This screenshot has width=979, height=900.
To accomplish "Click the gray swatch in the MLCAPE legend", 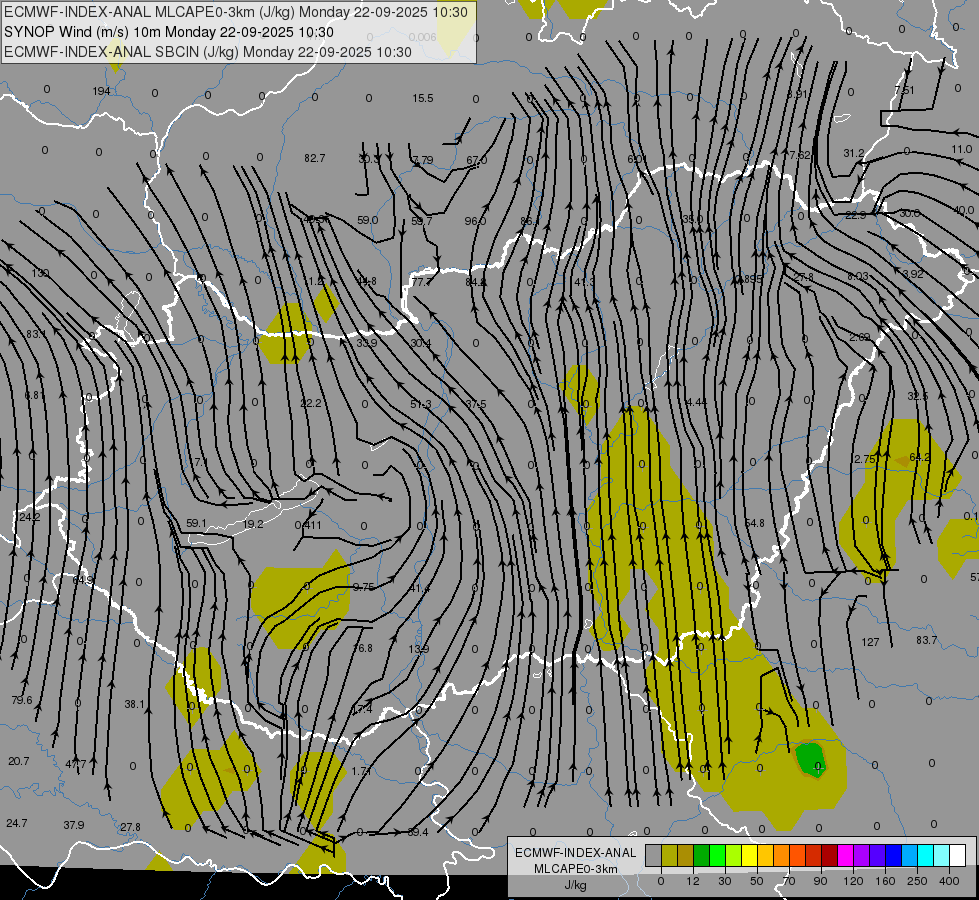I will tap(653, 855).
